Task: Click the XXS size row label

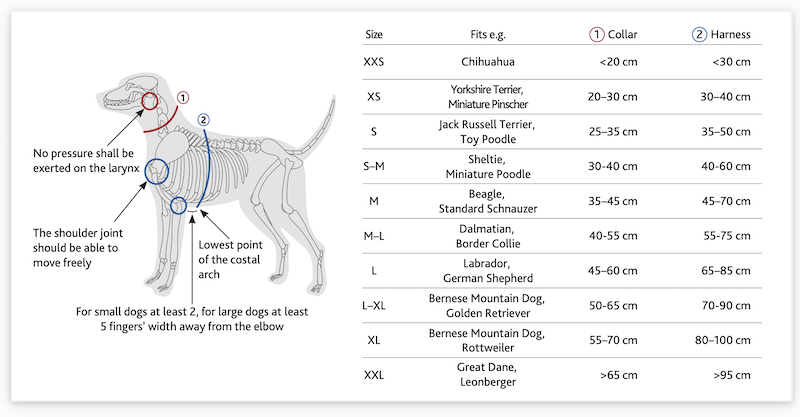Action: tap(373, 62)
